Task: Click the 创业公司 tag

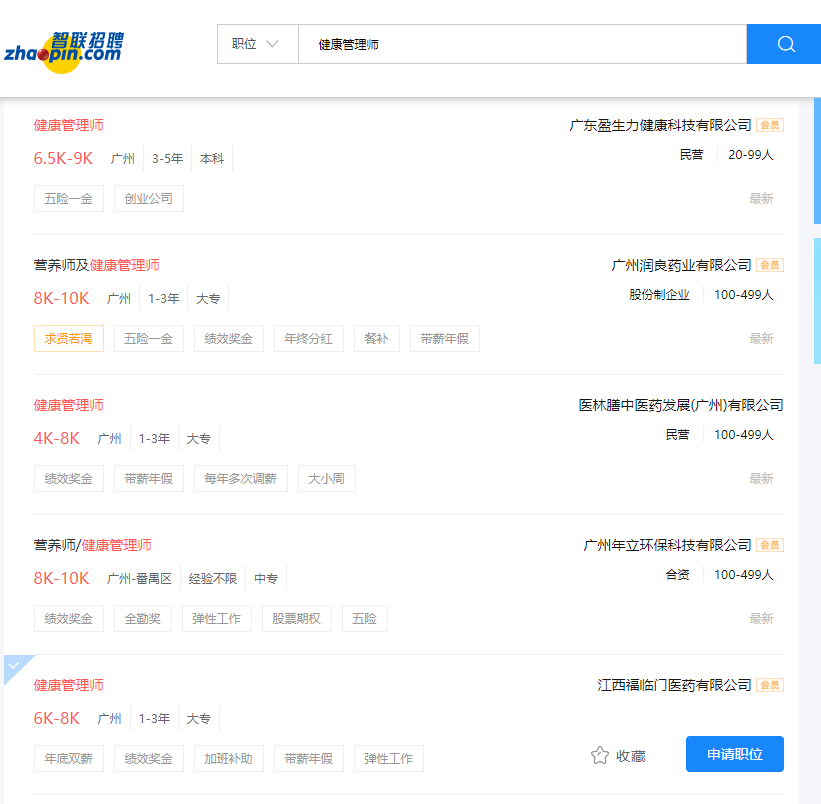Action: coord(149,199)
